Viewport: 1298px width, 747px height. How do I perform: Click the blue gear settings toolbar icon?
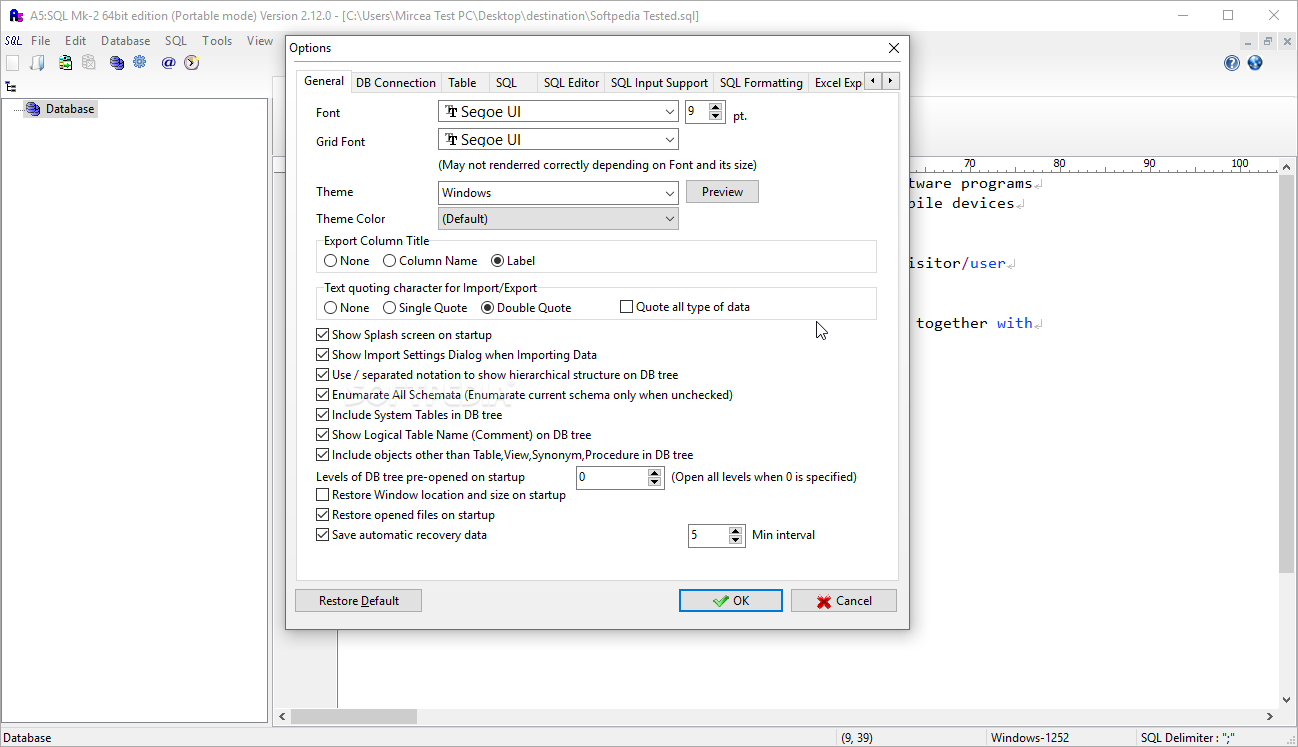pos(140,63)
